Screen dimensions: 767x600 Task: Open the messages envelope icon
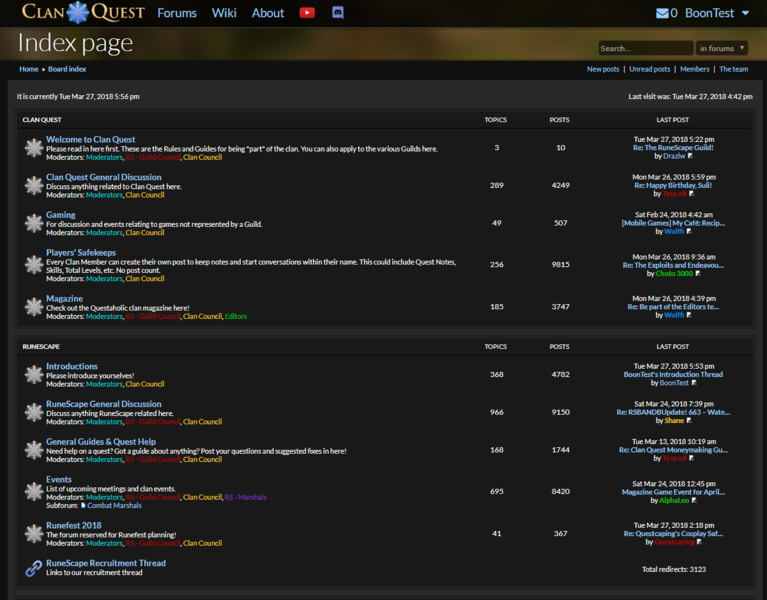pyautogui.click(x=662, y=13)
